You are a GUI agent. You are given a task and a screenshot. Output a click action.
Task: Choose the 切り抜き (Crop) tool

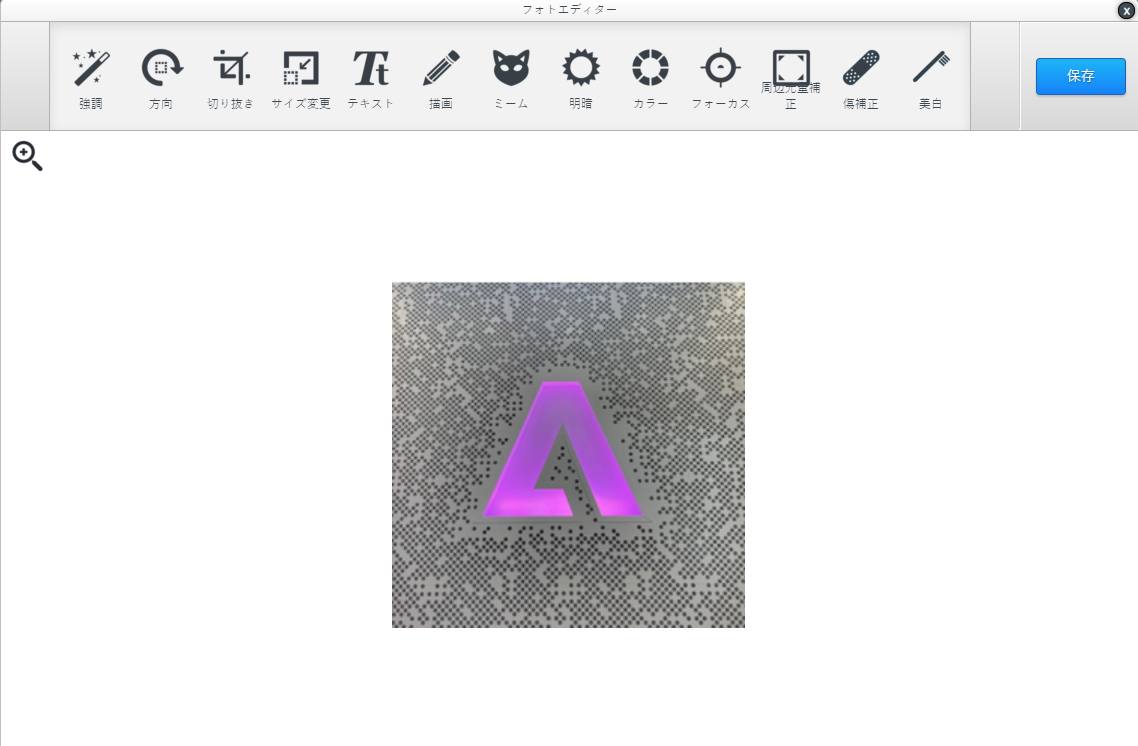click(x=231, y=78)
